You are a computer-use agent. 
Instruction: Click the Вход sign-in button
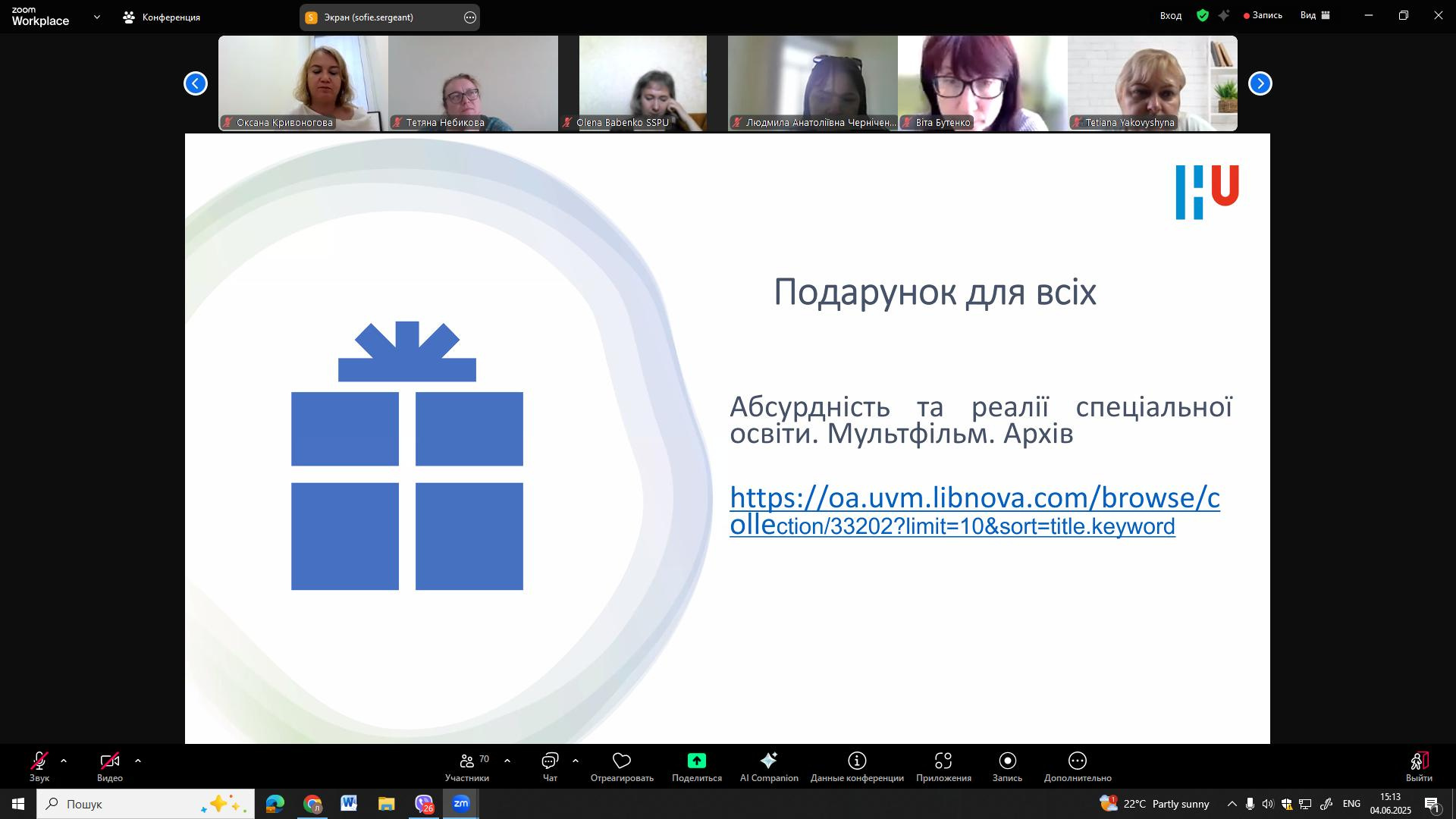pos(1171,15)
